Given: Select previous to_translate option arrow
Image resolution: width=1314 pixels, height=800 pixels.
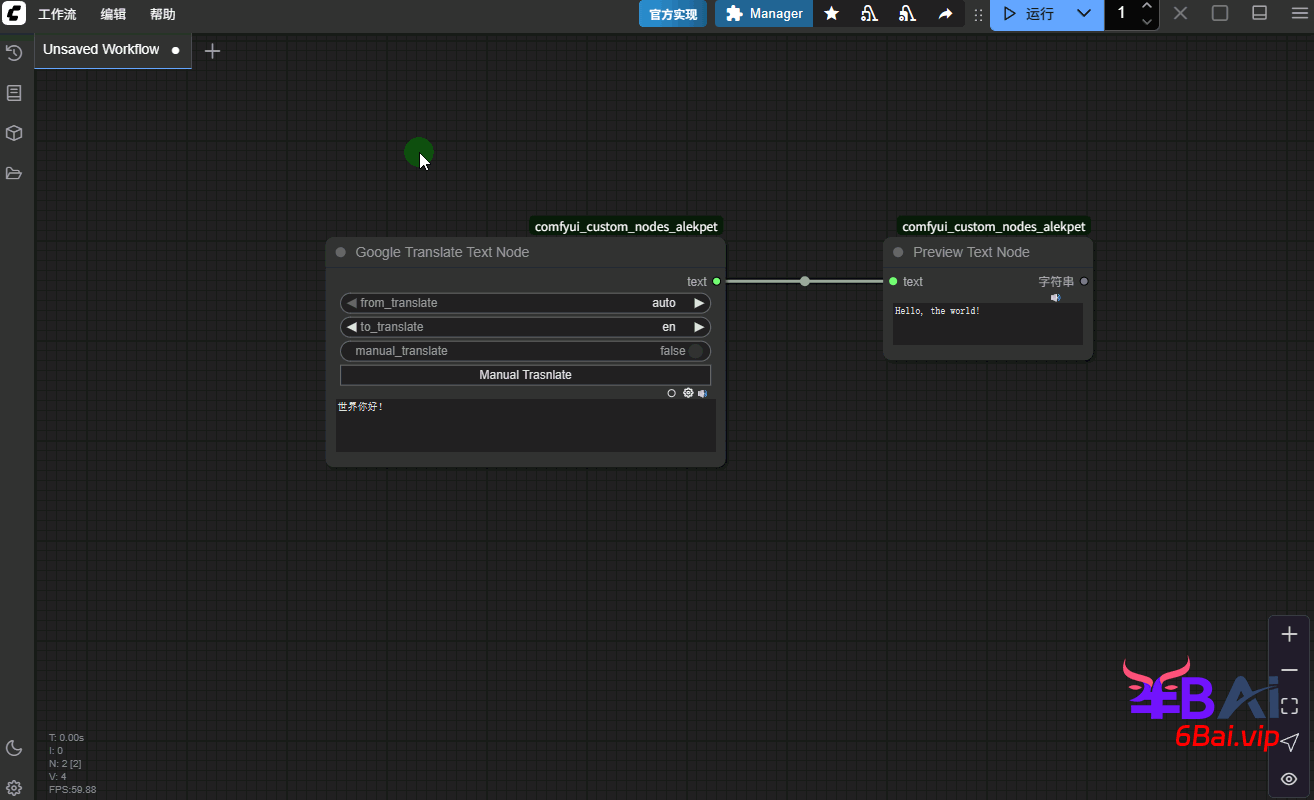Looking at the screenshot, I should point(351,327).
